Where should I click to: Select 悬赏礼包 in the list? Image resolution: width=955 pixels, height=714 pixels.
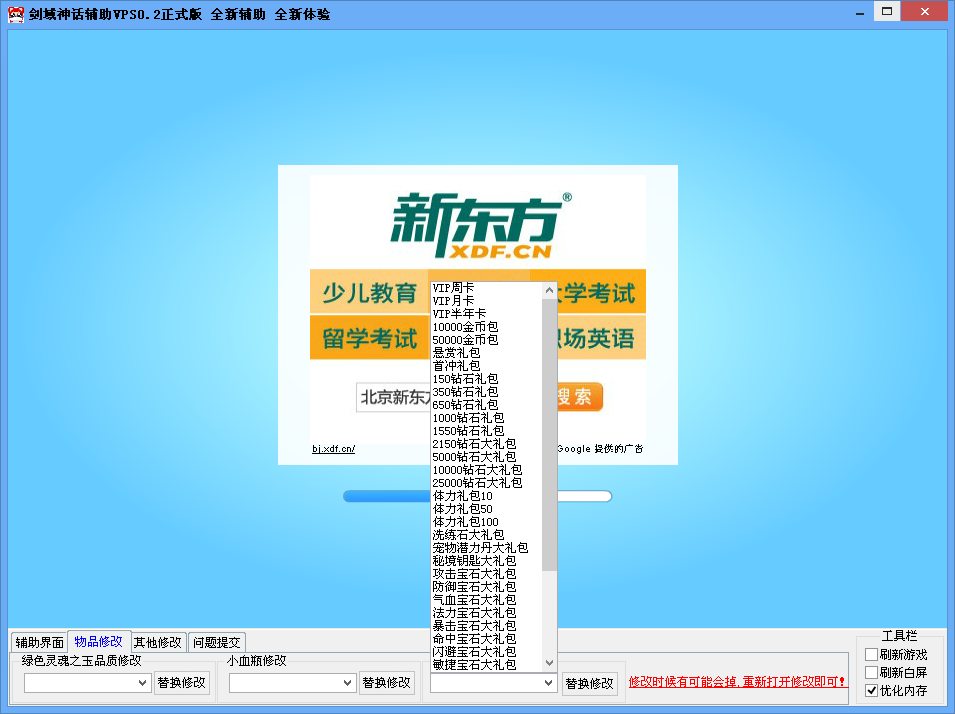pos(486,353)
